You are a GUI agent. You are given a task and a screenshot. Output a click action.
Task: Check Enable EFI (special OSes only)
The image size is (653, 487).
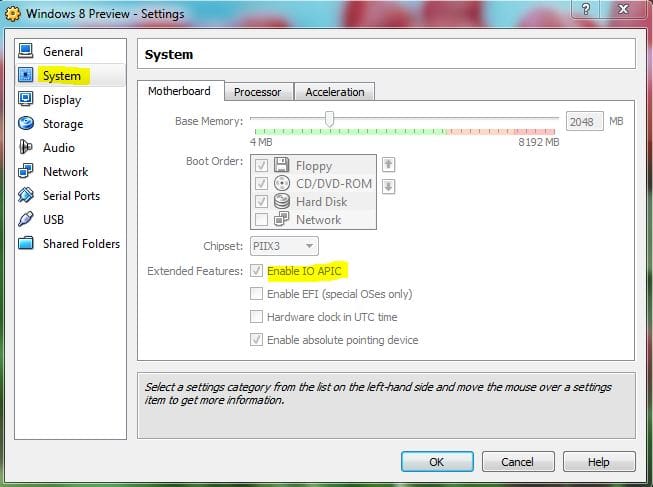pyautogui.click(x=257, y=294)
